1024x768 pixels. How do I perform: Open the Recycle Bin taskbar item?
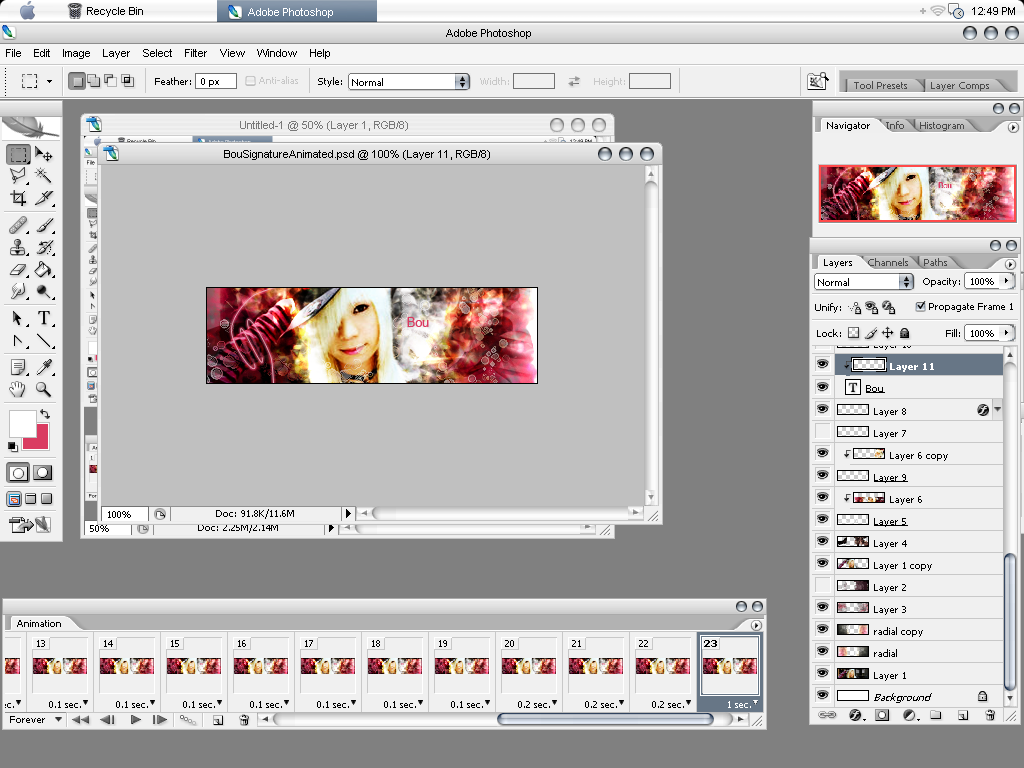[x=106, y=11]
